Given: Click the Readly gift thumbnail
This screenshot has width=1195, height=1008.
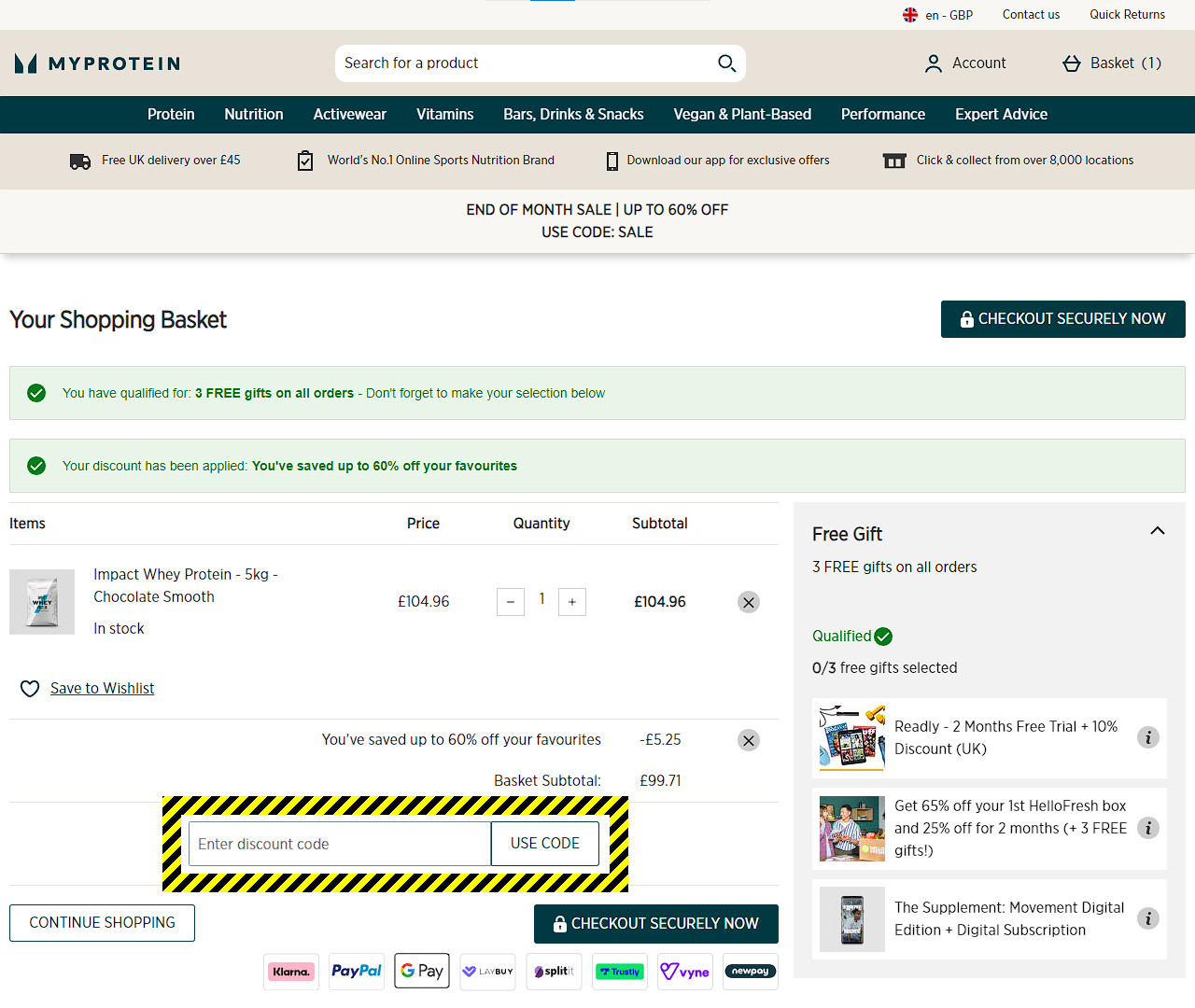Looking at the screenshot, I should click(852, 738).
